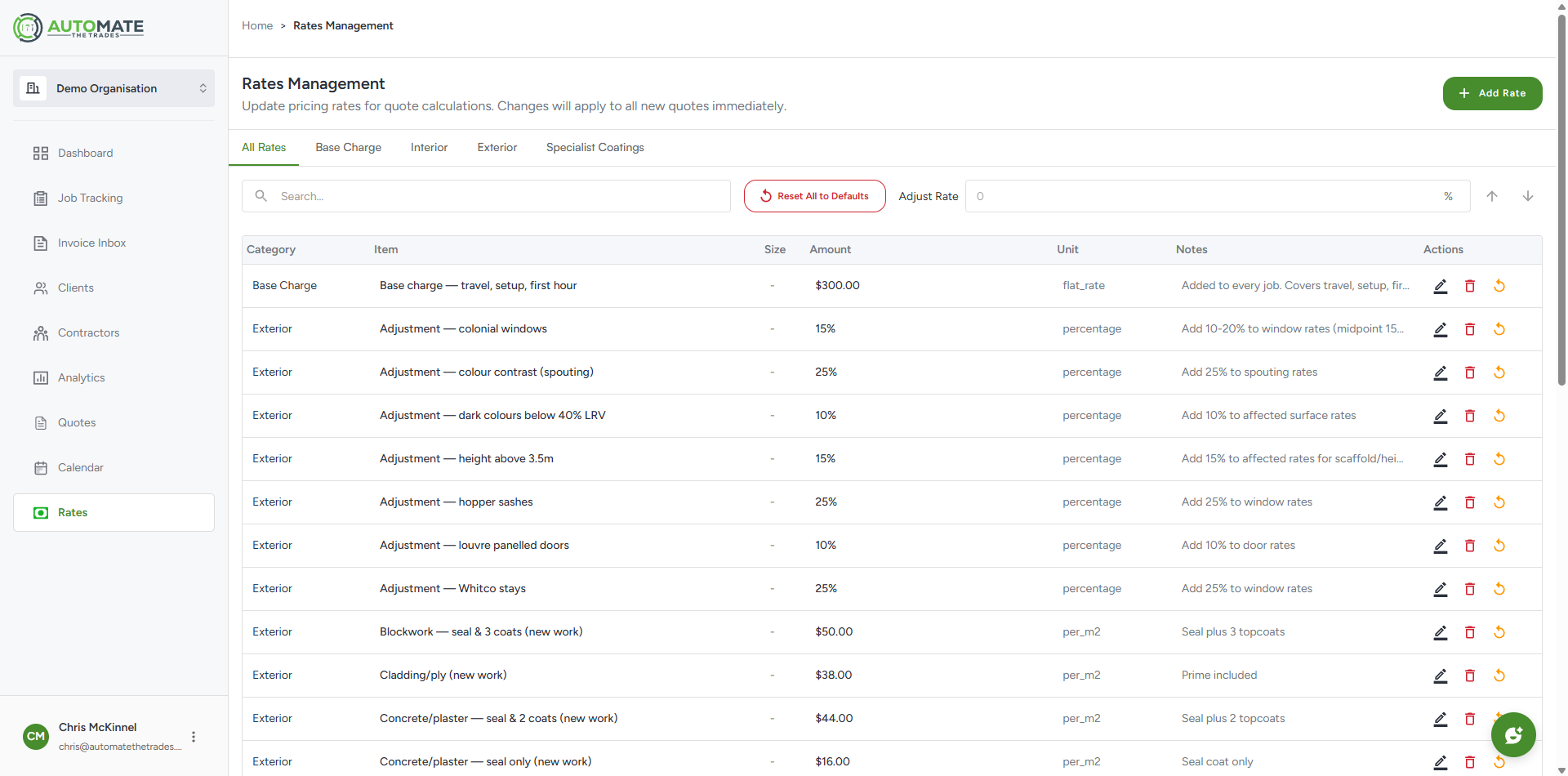Select the Analytics icon in the sidebar

41,377
